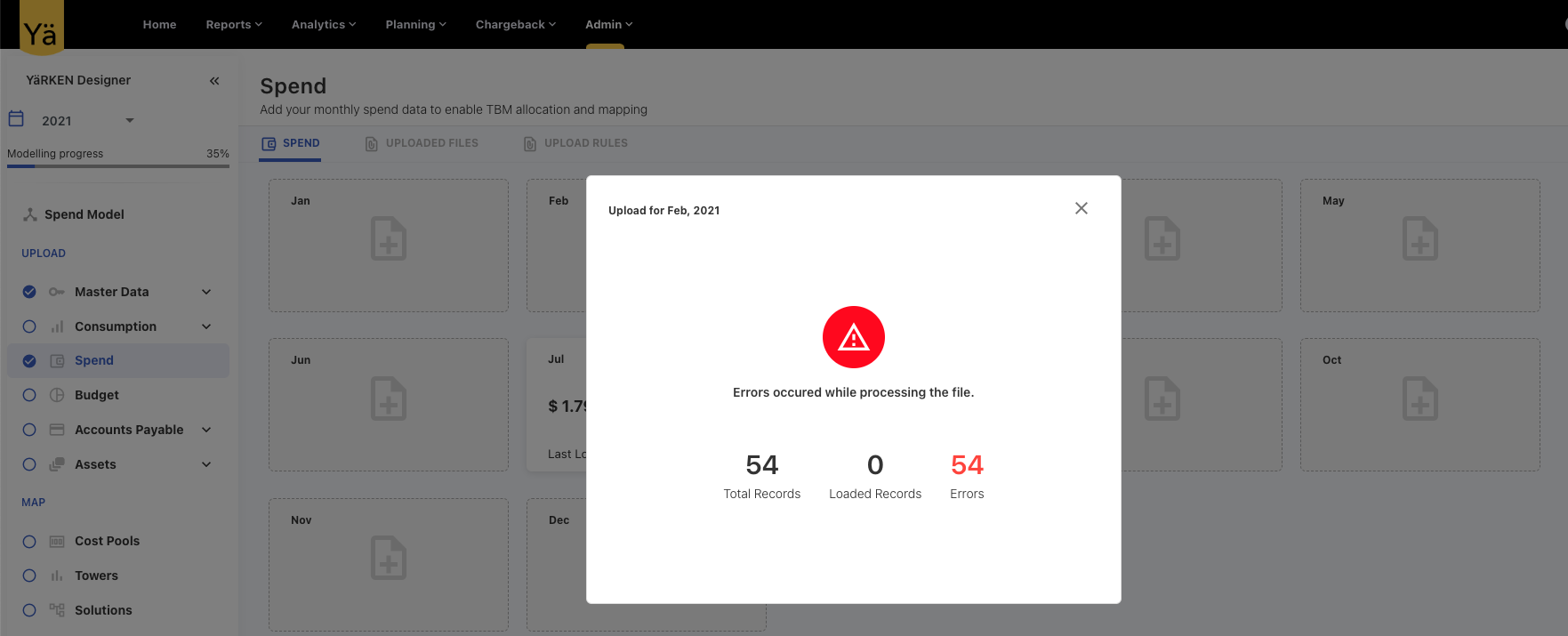This screenshot has width=1568, height=636.
Task: Open the Analytics menu
Action: [x=323, y=24]
